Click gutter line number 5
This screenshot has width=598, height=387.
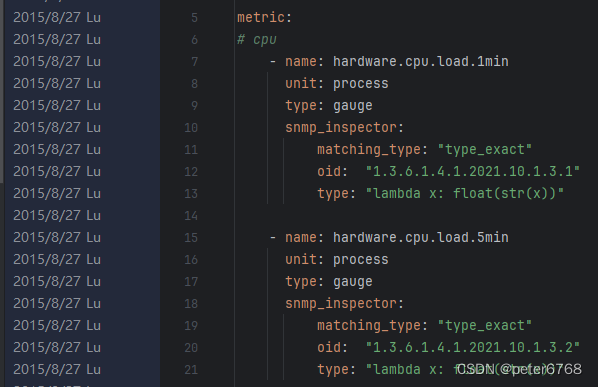pos(194,18)
